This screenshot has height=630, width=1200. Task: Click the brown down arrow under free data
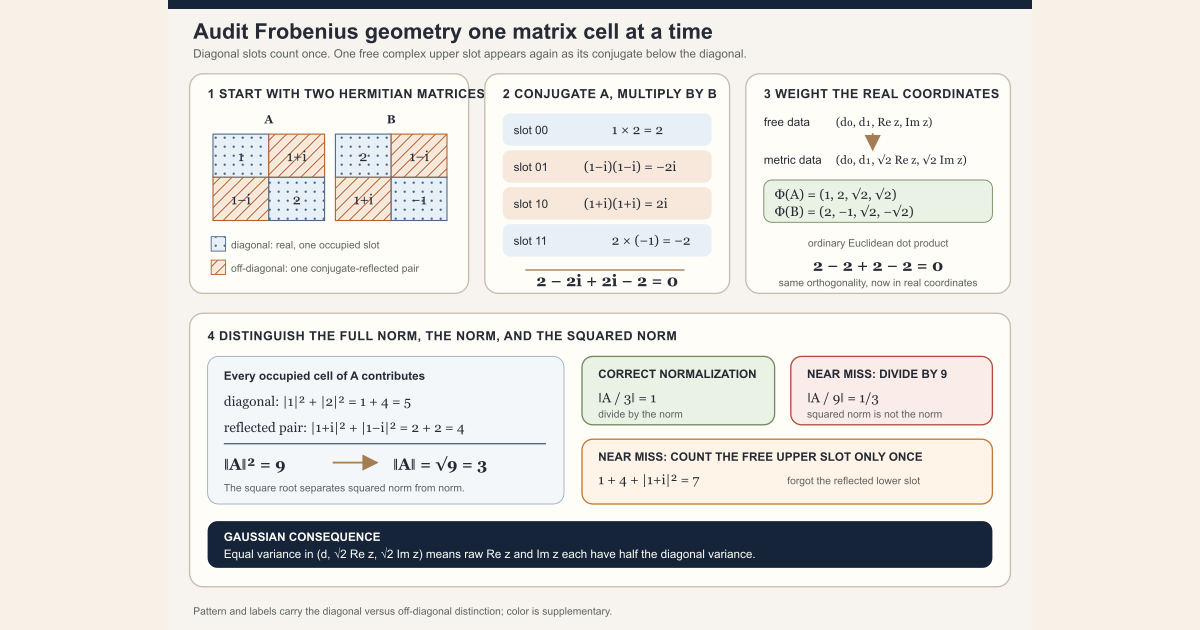[872, 142]
